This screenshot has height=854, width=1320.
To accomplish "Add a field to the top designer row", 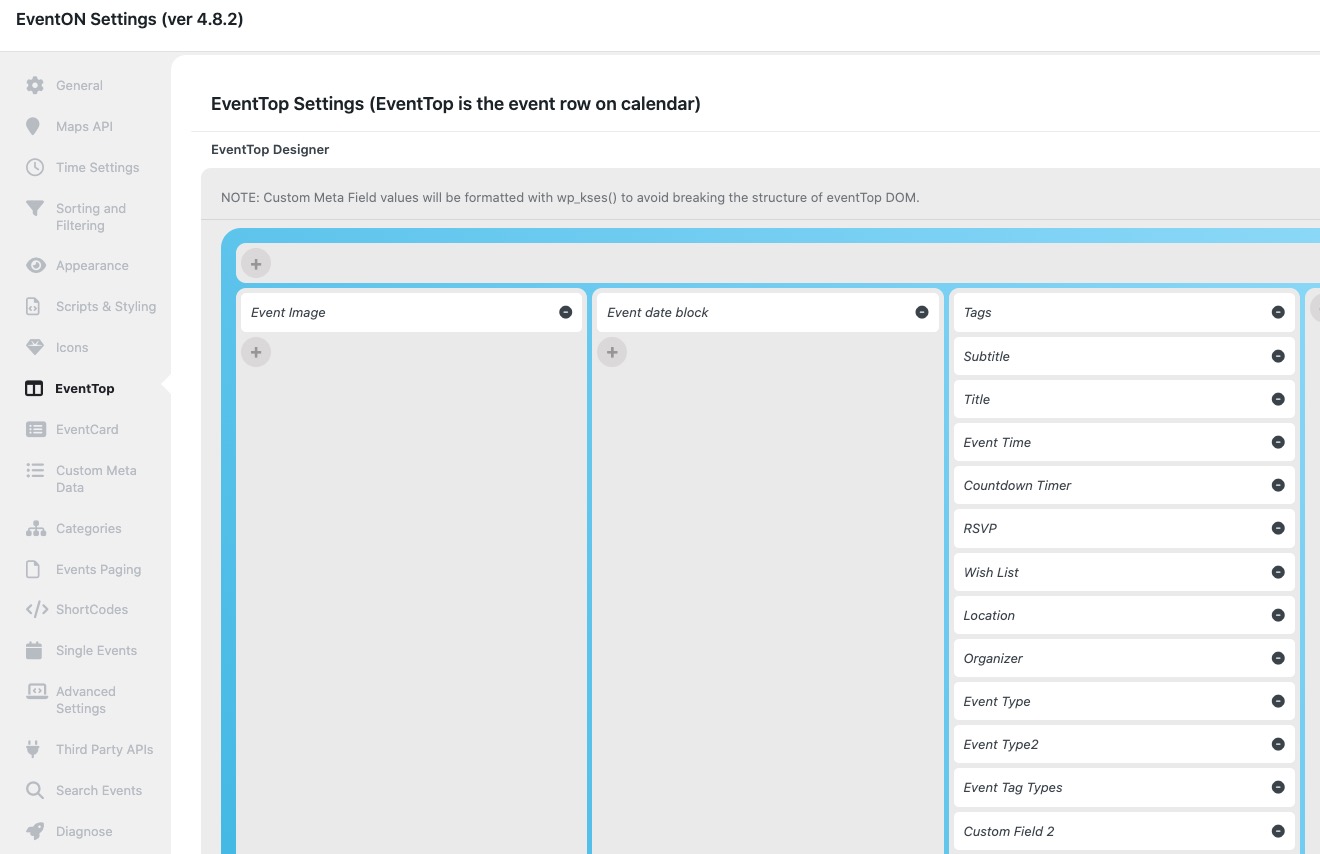I will point(256,264).
